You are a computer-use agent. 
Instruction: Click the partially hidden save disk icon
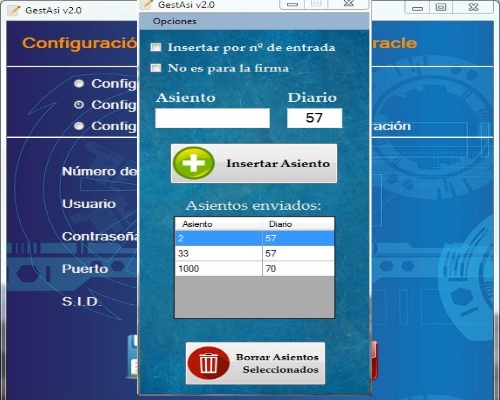click(x=132, y=357)
